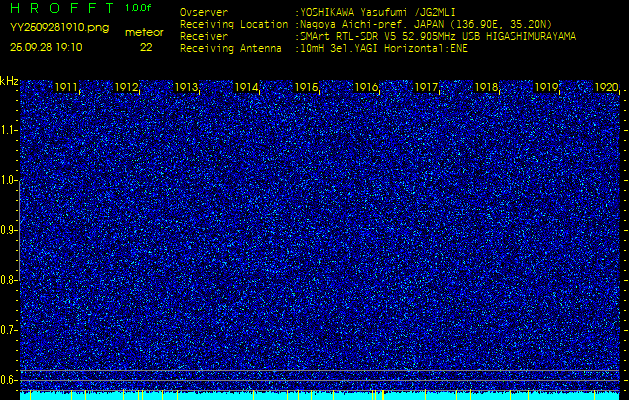Click the 1911 time label
The image size is (629, 400).
(66, 87)
